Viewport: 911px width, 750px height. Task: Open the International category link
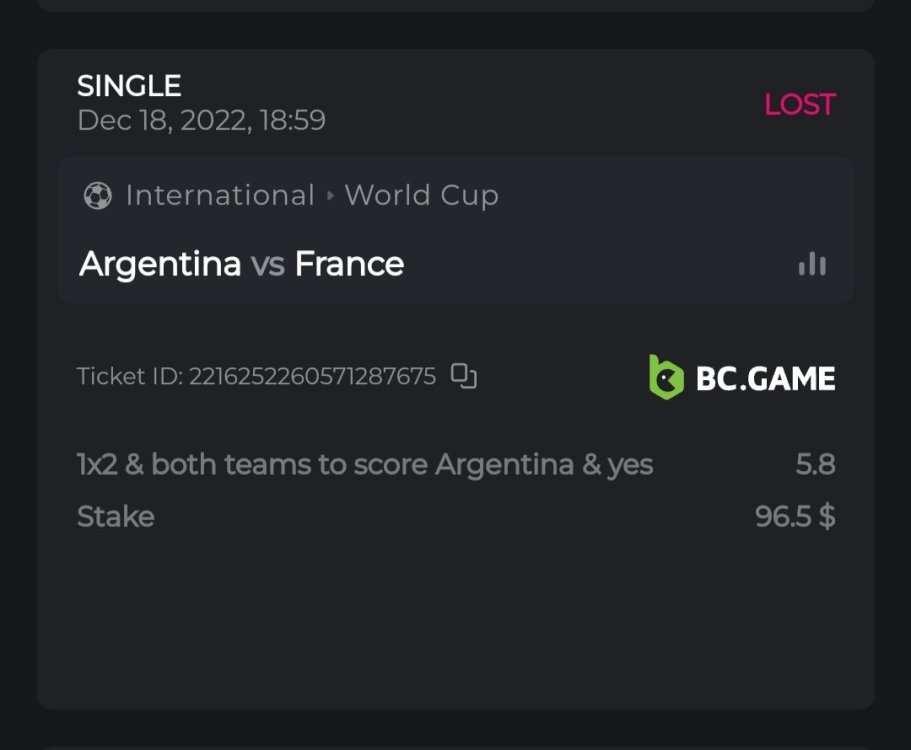tap(220, 196)
